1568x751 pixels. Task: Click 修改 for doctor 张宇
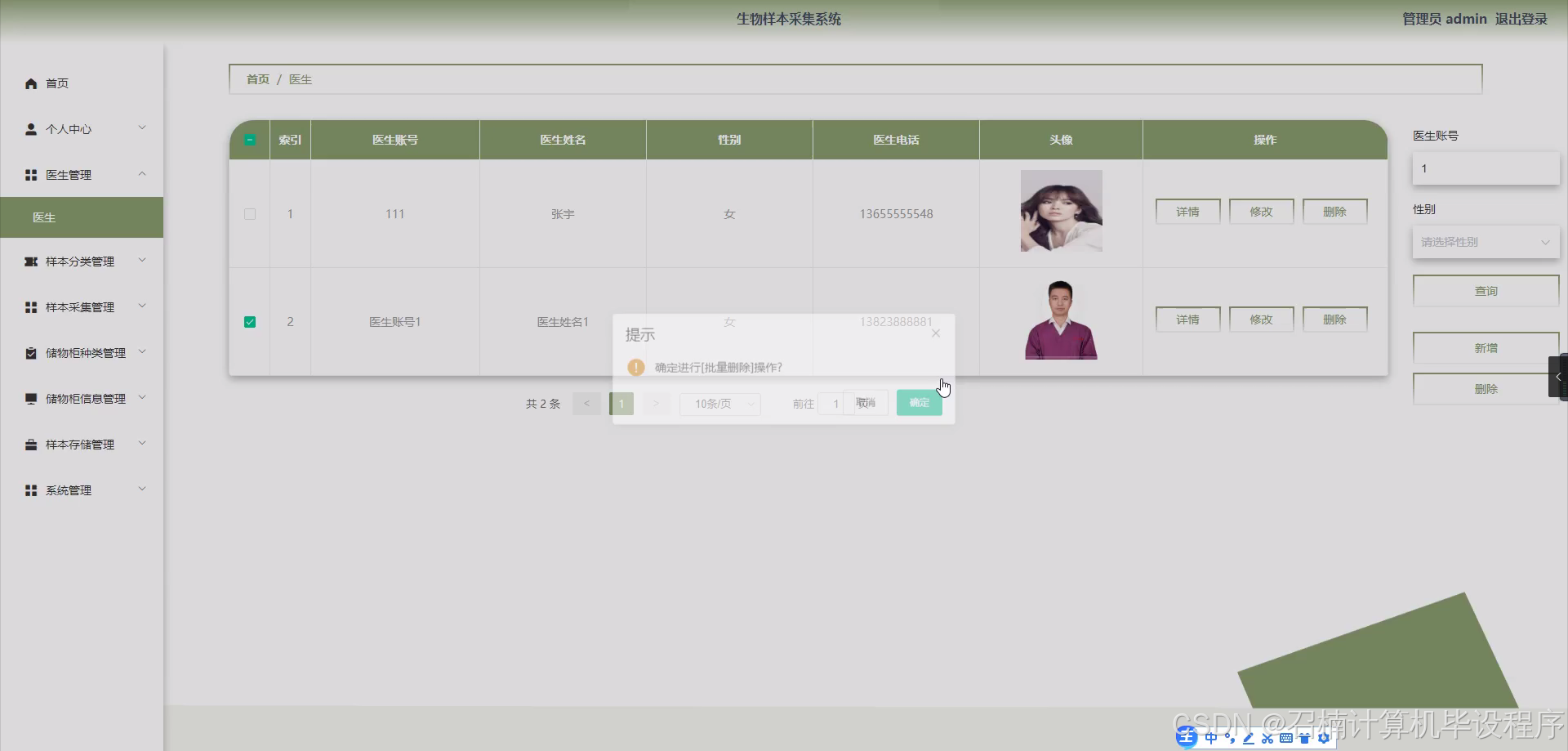[x=1262, y=212]
